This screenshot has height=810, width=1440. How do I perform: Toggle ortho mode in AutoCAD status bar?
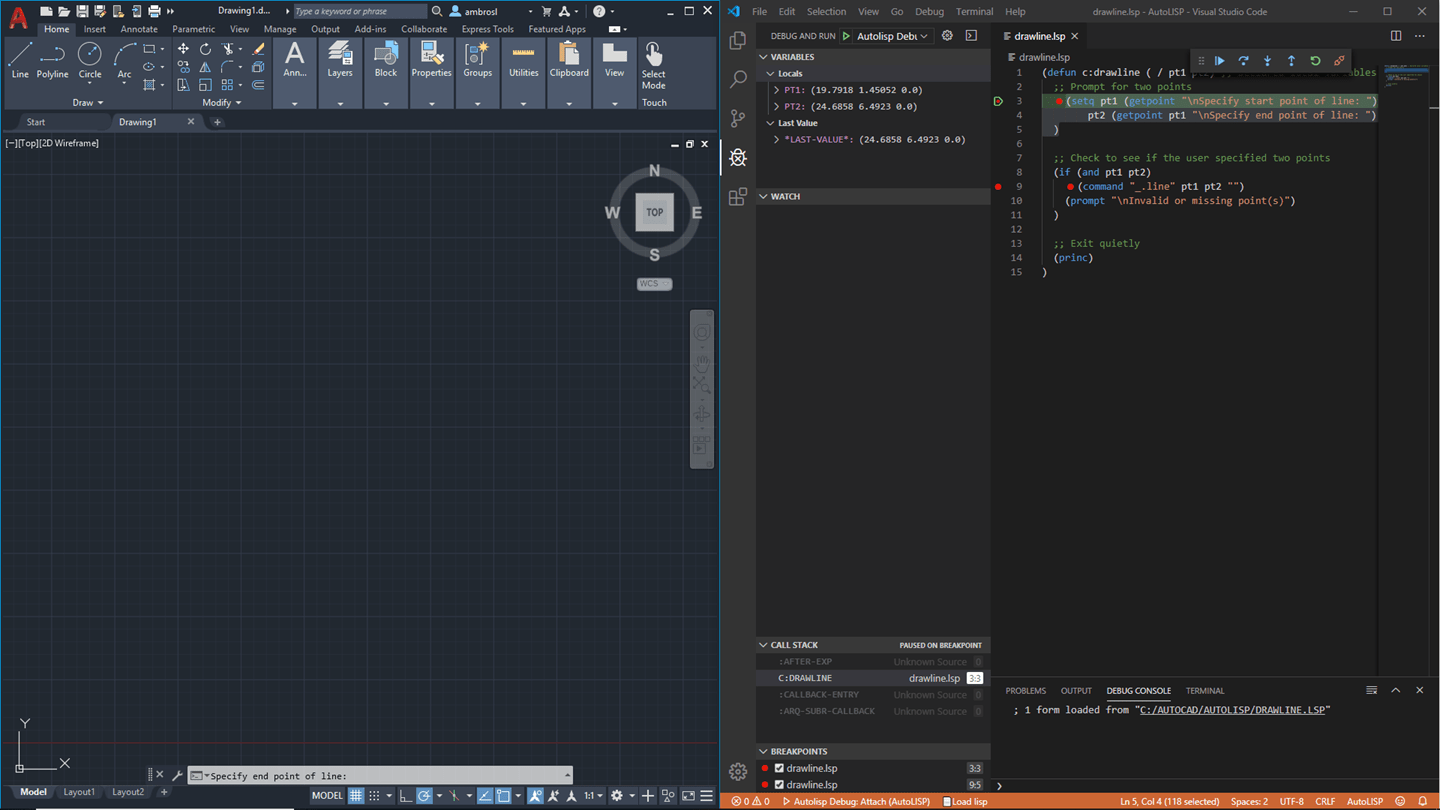click(x=405, y=796)
